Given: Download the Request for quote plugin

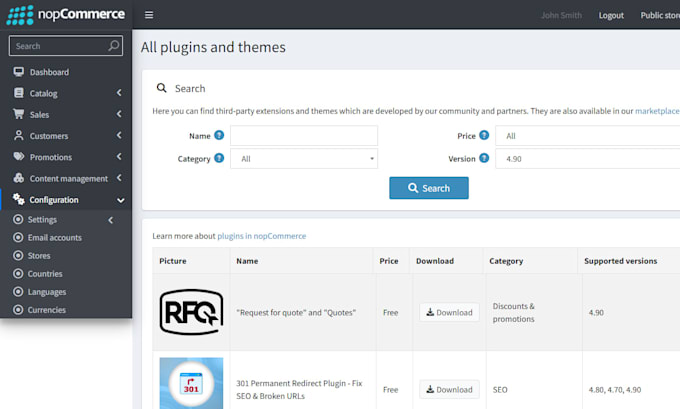Looking at the screenshot, I should point(449,312).
